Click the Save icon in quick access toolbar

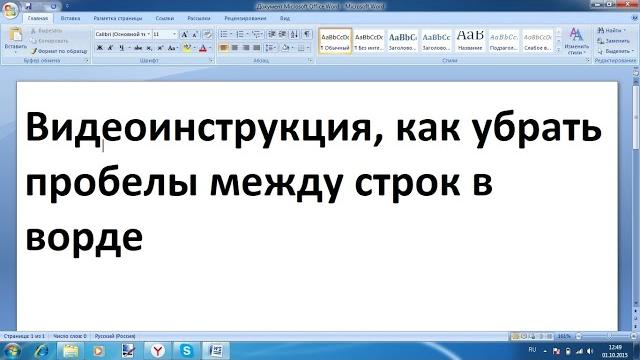tap(29, 6)
